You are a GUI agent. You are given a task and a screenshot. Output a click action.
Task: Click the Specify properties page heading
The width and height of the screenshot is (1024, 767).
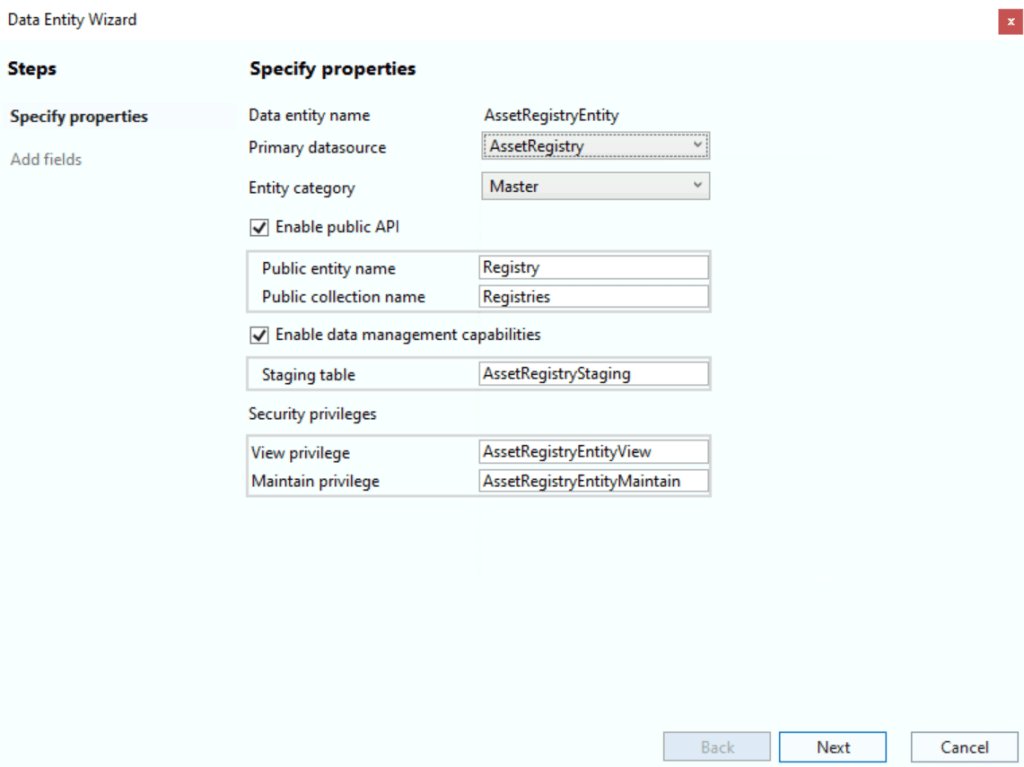click(332, 70)
